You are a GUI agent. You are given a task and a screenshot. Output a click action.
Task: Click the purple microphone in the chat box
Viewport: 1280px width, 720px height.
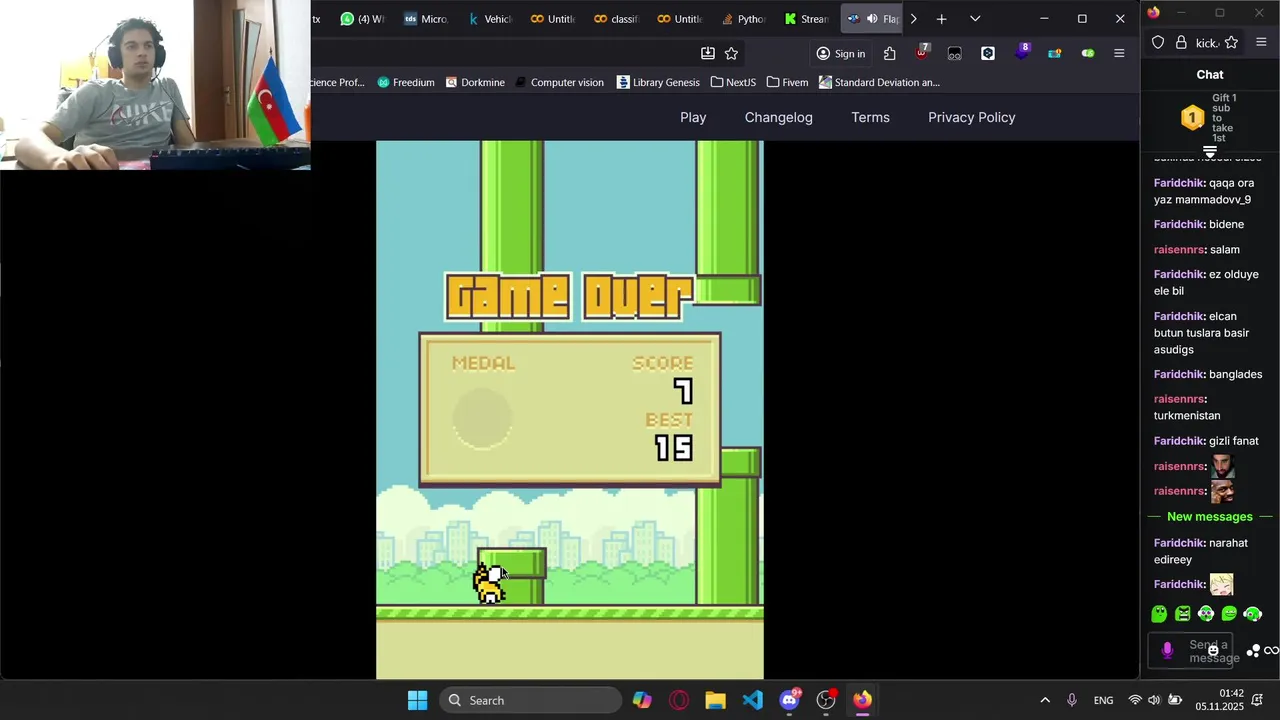coord(1167,650)
